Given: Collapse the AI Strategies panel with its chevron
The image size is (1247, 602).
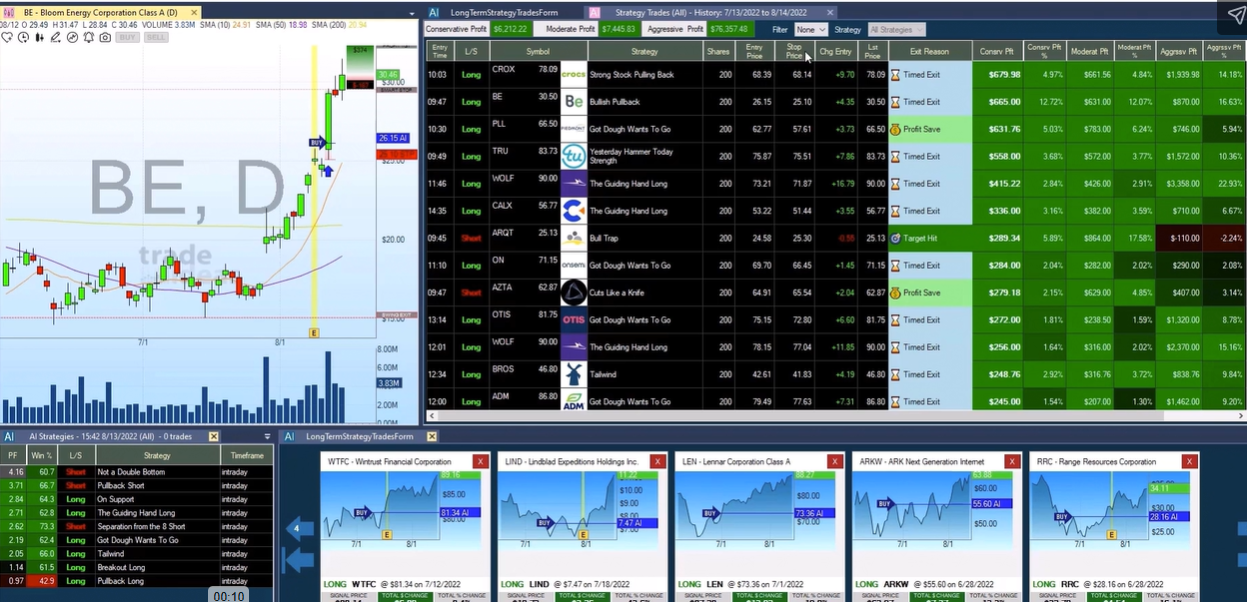Looking at the screenshot, I should click(x=266, y=437).
